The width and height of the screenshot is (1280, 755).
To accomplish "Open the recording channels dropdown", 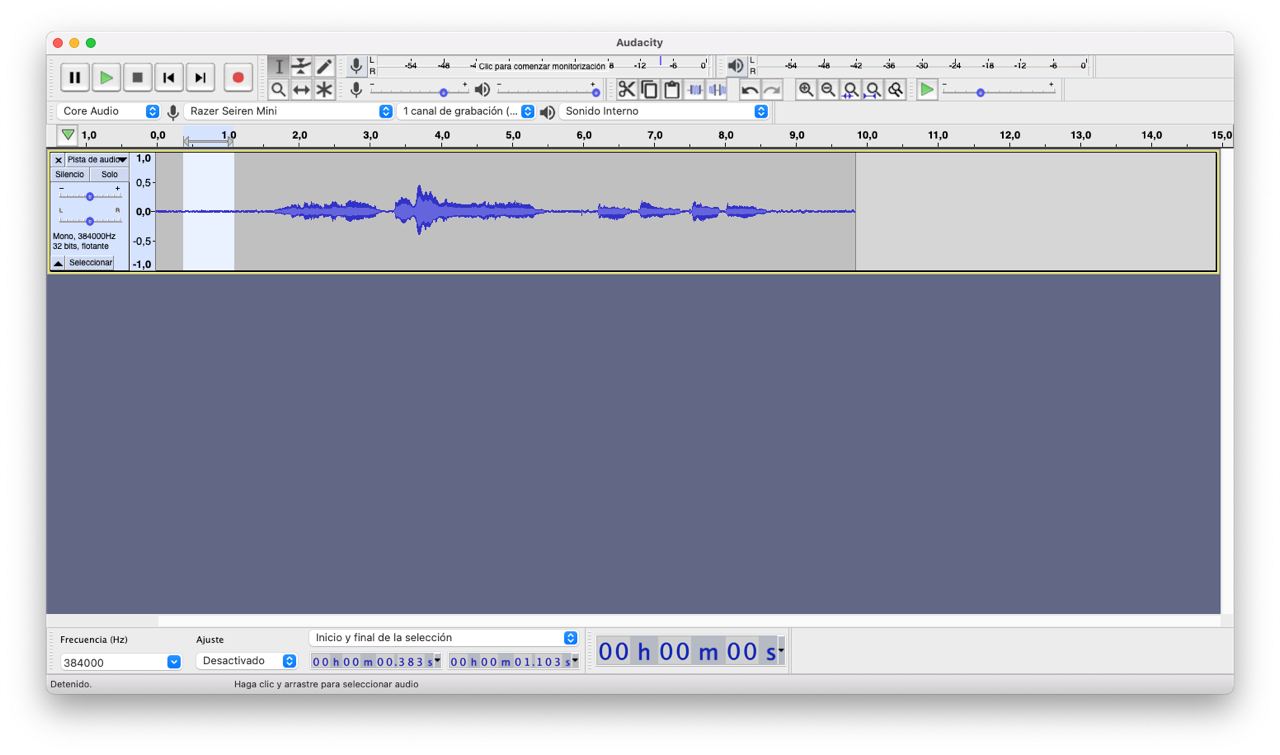I will pos(466,111).
